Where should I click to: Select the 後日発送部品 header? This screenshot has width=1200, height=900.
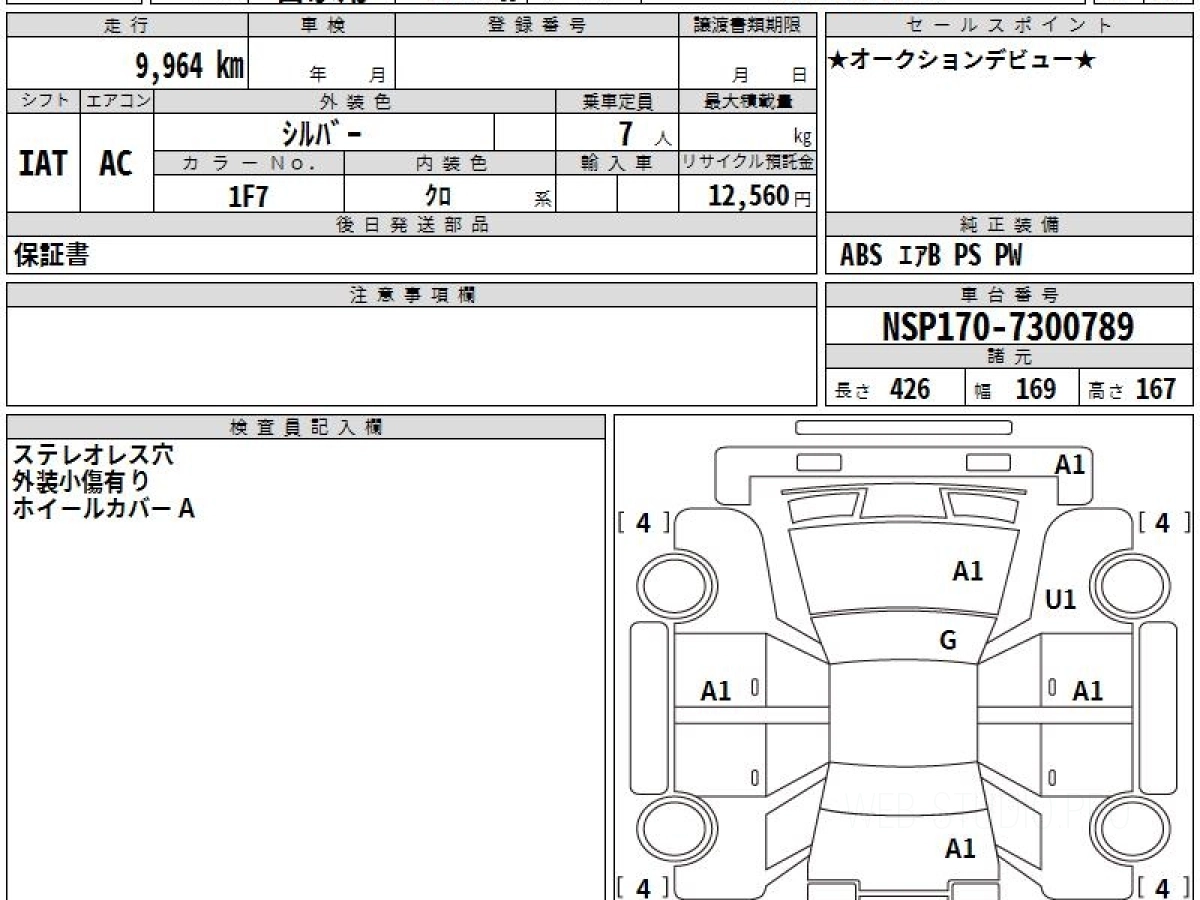[412, 225]
